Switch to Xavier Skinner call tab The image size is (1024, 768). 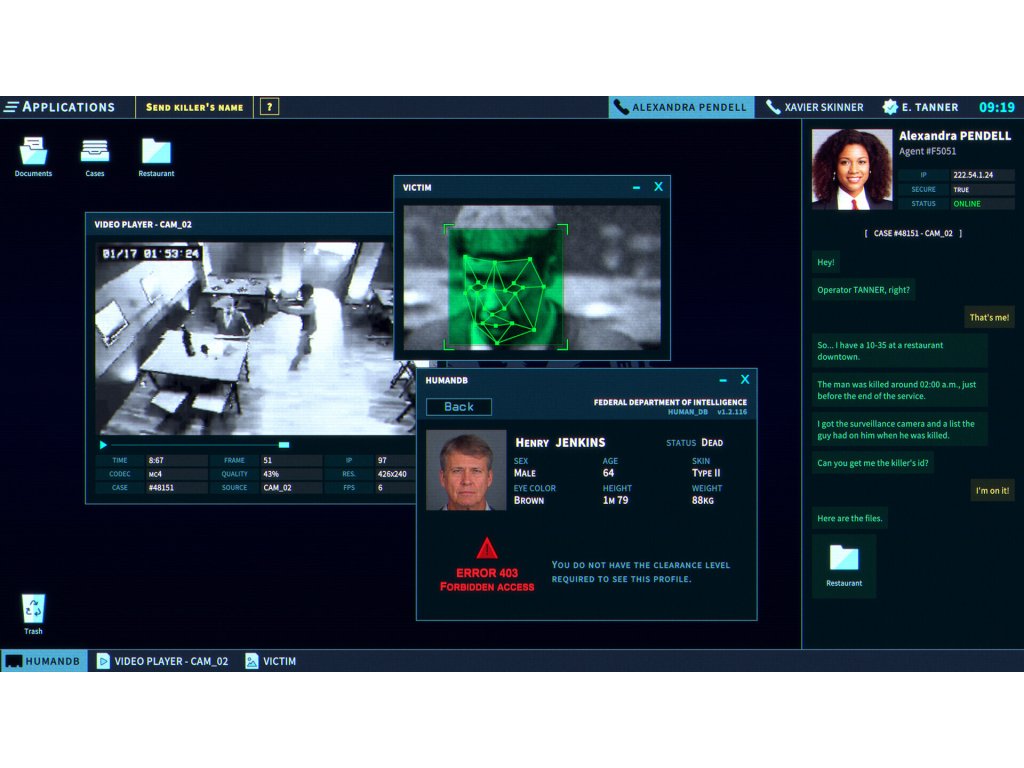coord(815,107)
